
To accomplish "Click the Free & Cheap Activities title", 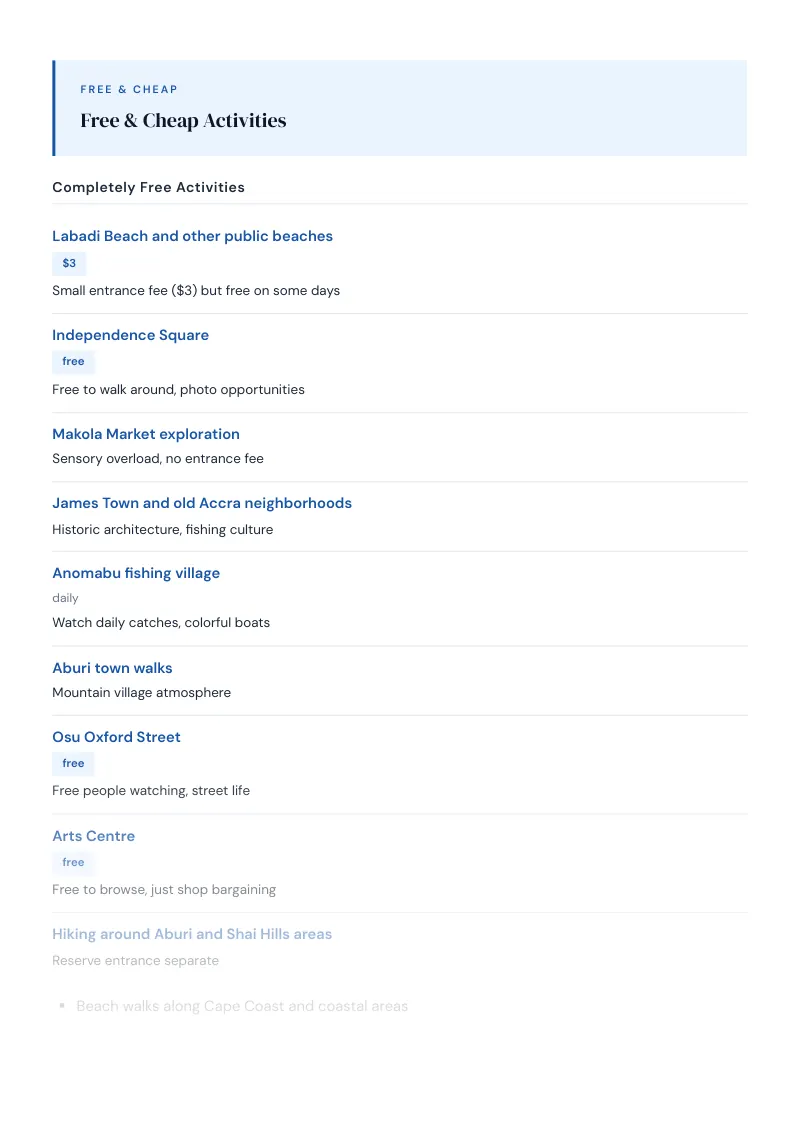I will 183,121.
